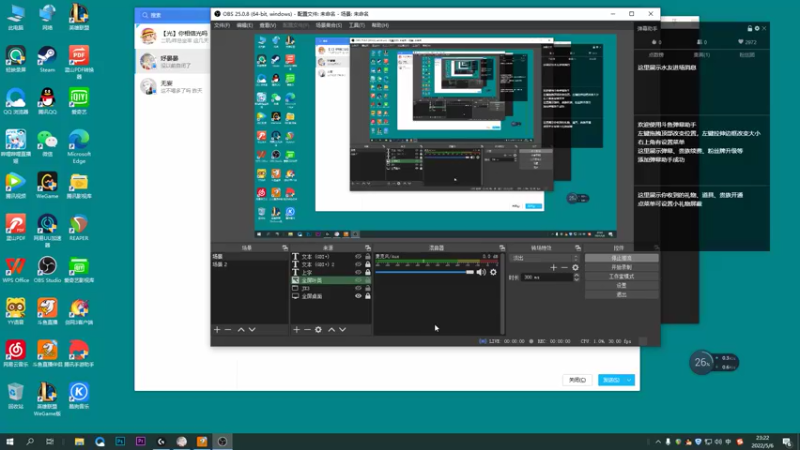
Task: Open Premiere Pro from the taskbar
Action: [x=140, y=441]
